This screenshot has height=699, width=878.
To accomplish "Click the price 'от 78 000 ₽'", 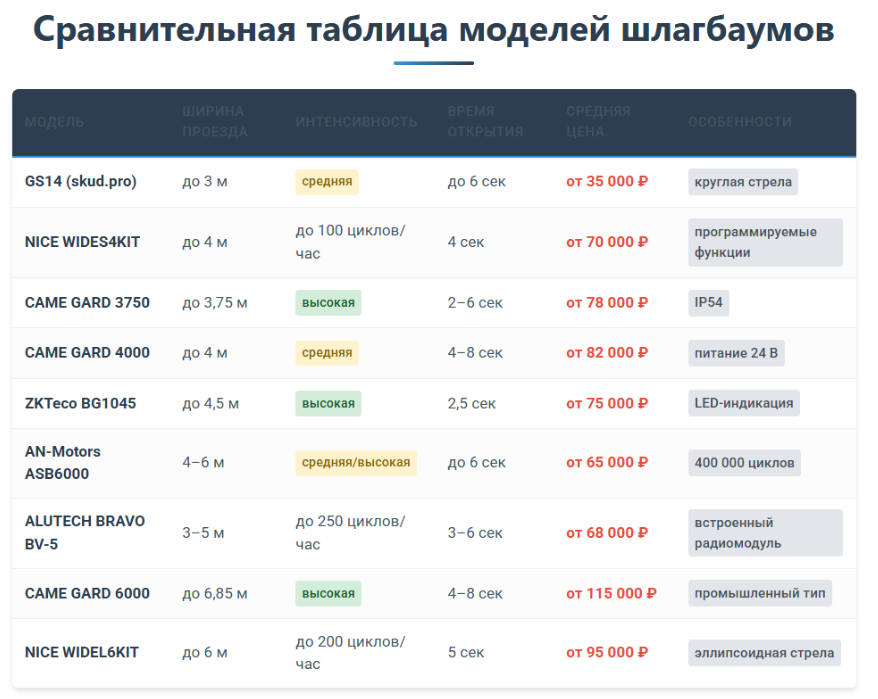I will [x=607, y=302].
